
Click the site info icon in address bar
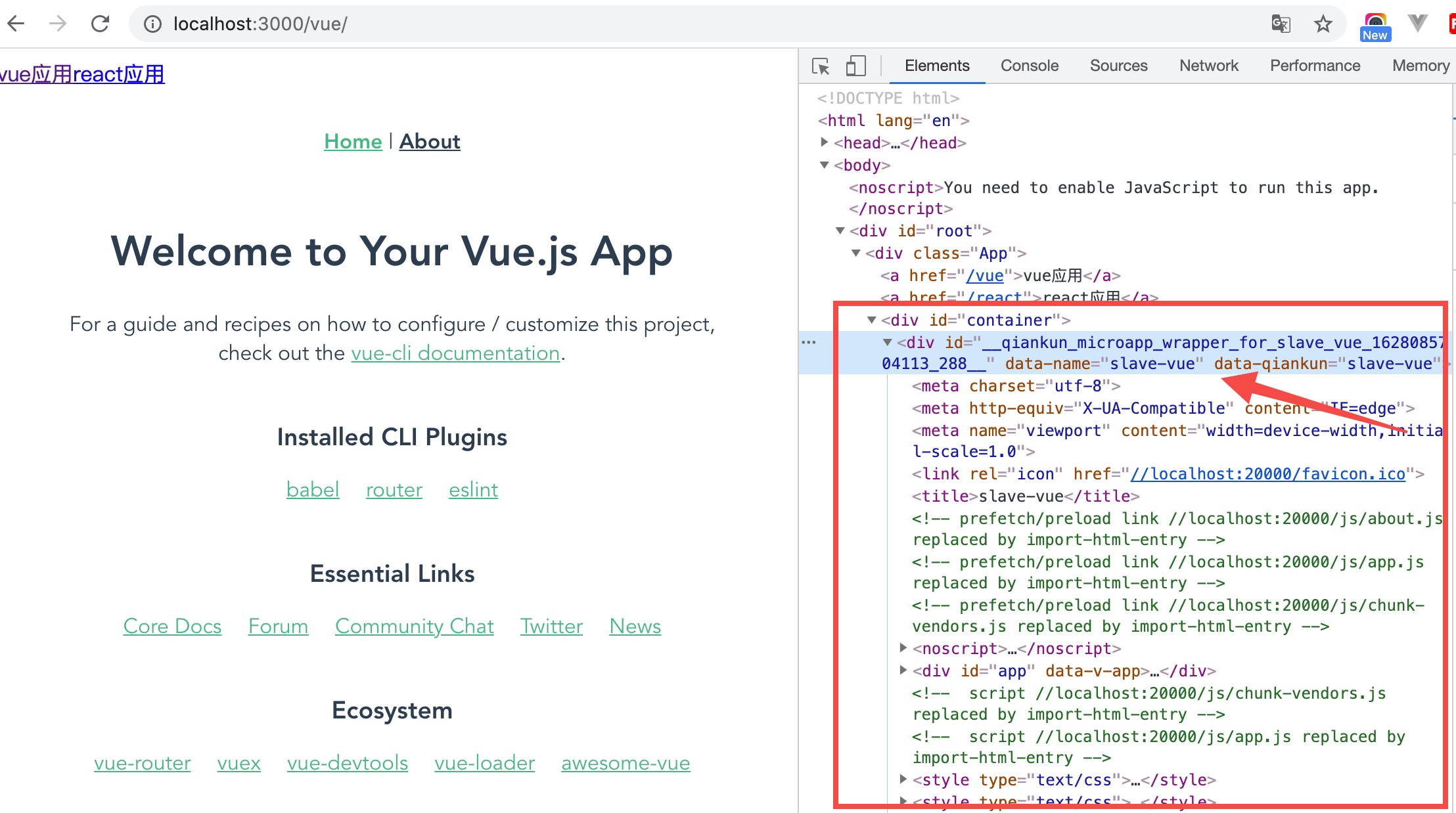(x=152, y=24)
